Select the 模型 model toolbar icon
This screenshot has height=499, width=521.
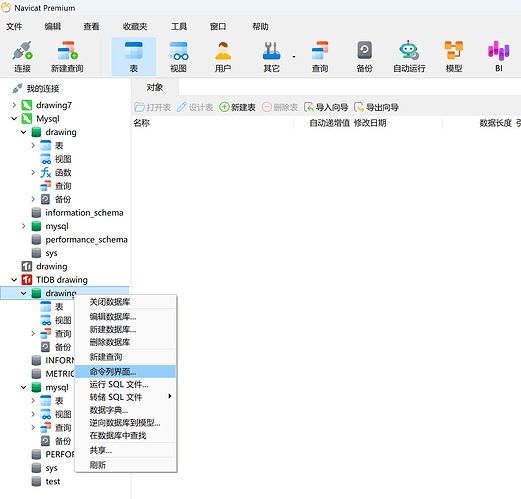click(454, 56)
